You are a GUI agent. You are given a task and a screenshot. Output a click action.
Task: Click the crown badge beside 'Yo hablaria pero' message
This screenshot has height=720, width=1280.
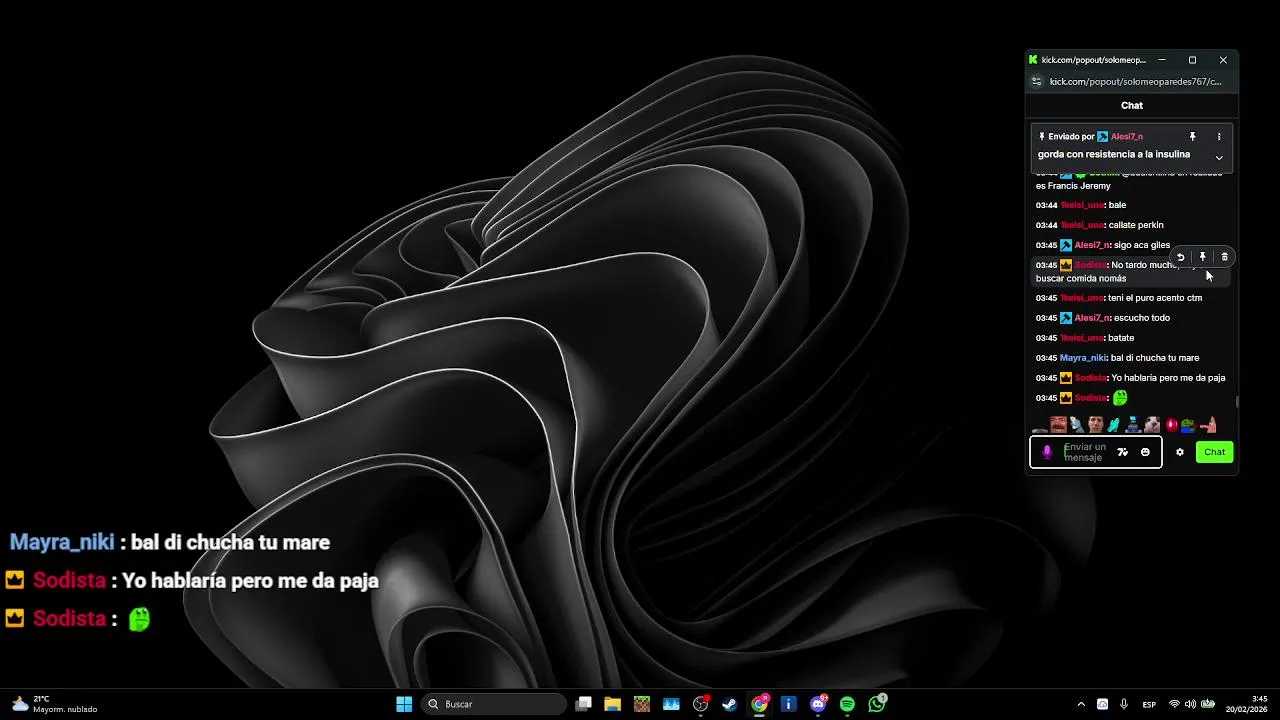1066,378
